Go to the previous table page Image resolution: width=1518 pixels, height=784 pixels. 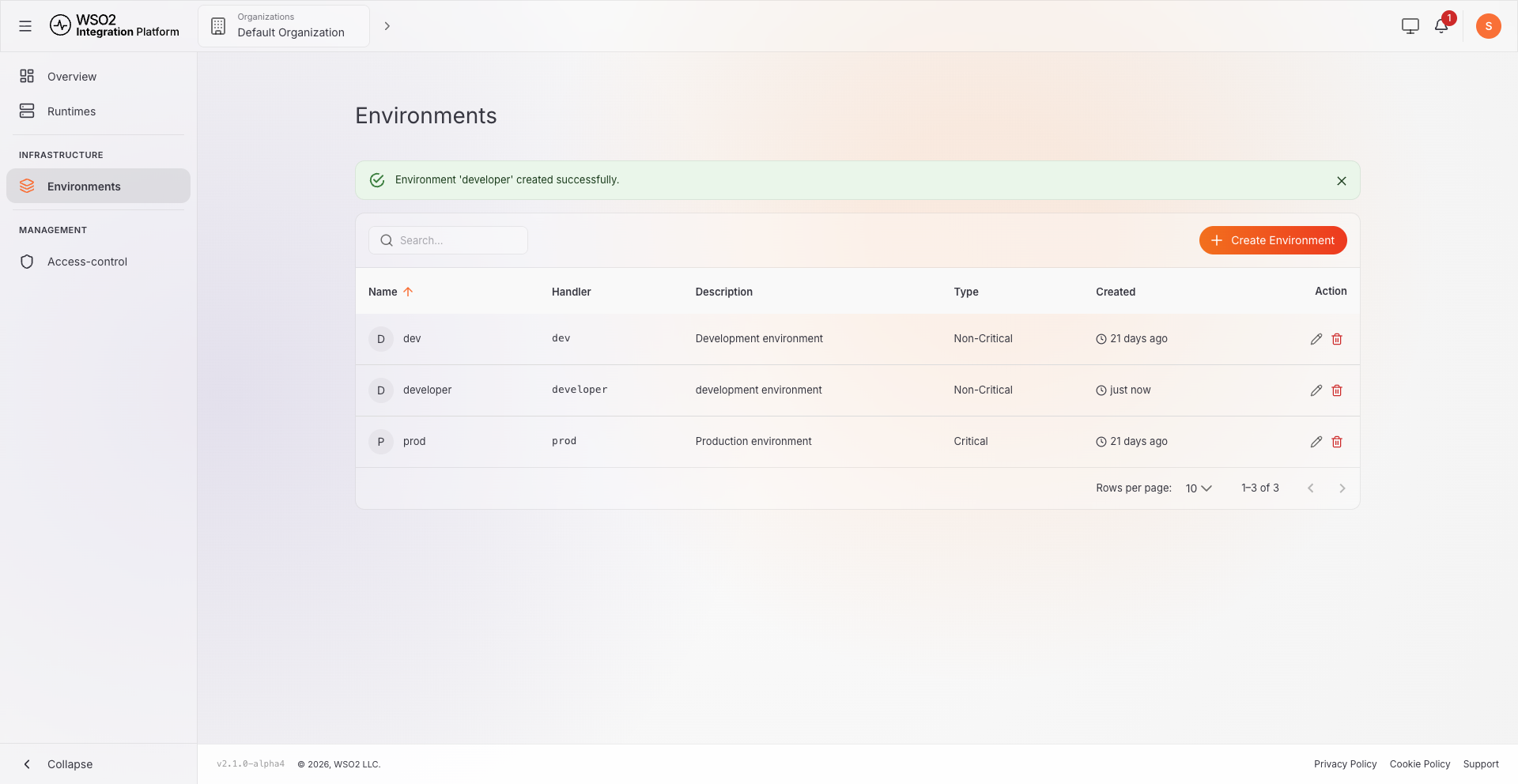[x=1310, y=488]
